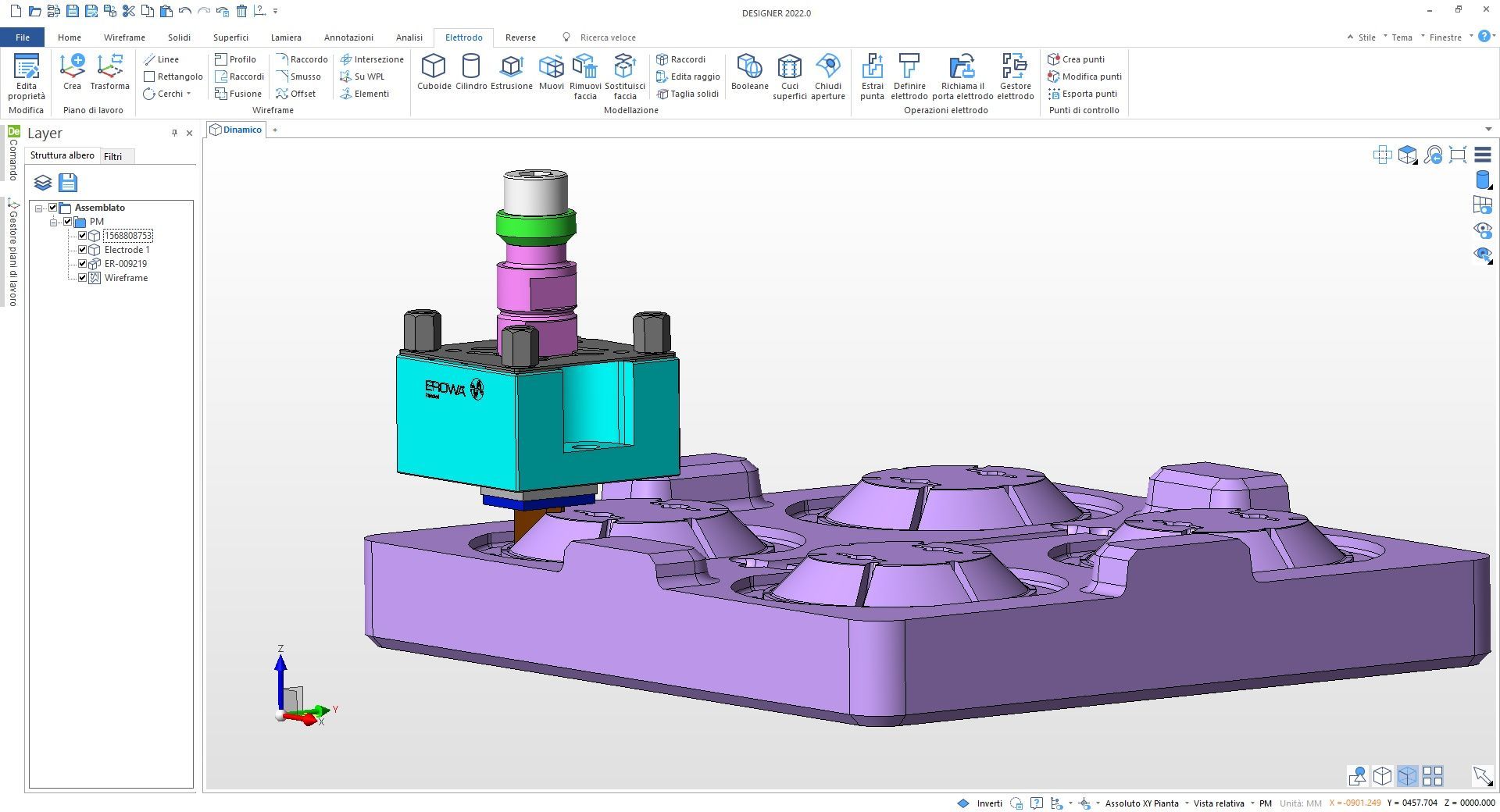The height and width of the screenshot is (812, 1500).
Task: Click the upper eye visibility icon
Action: click(1482, 230)
